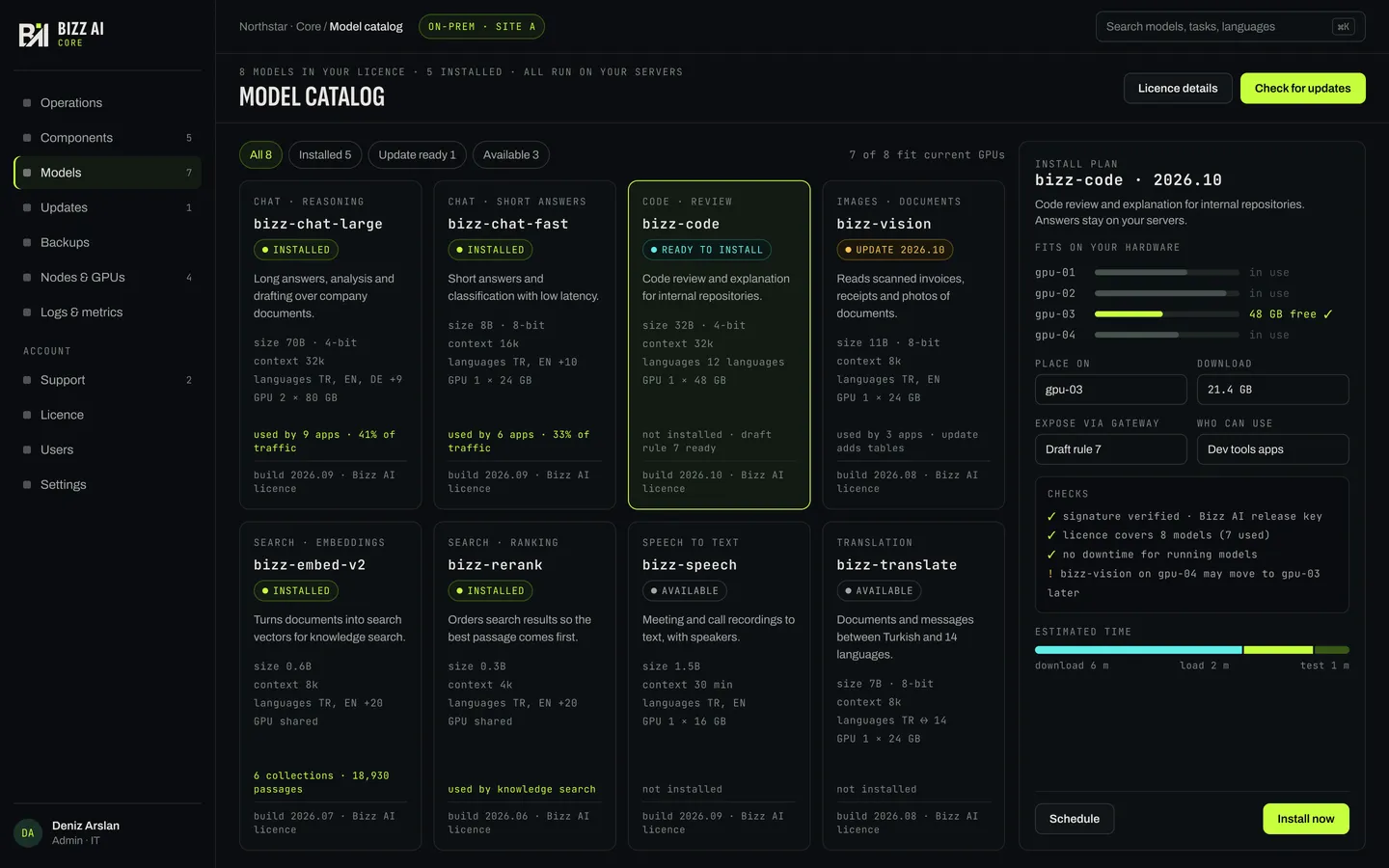Click the square icon beside Components
The width and height of the screenshot is (1389, 868).
coord(27,138)
